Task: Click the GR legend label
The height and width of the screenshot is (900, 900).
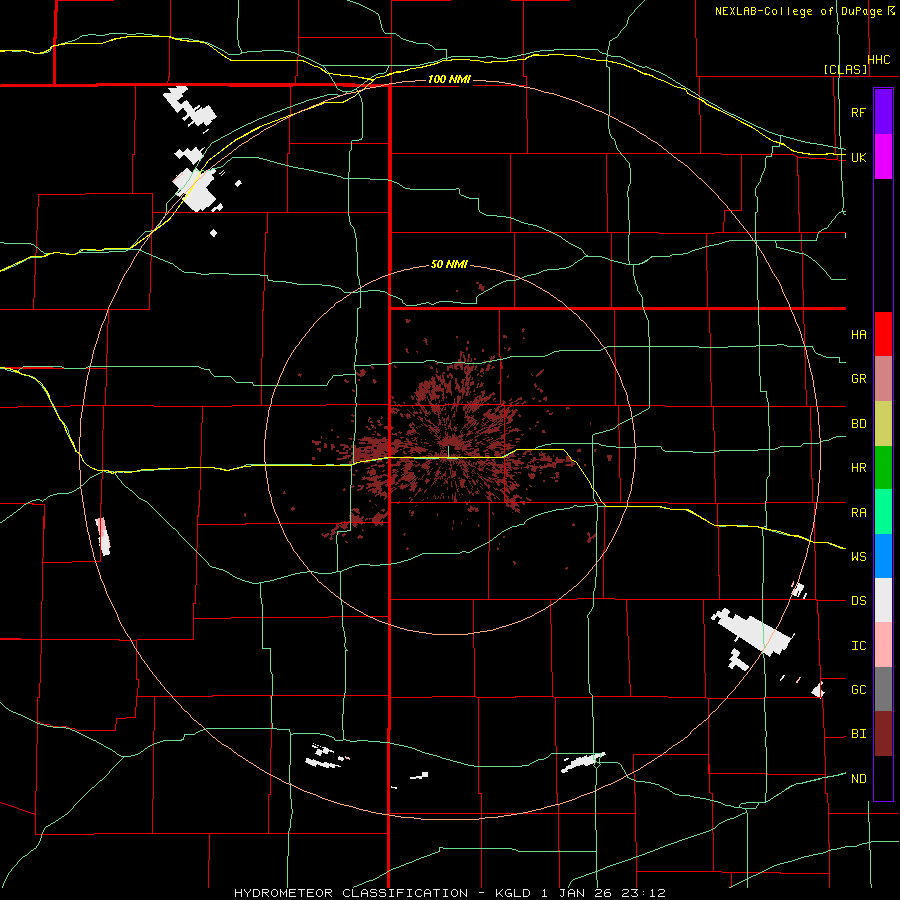Action: [x=858, y=379]
